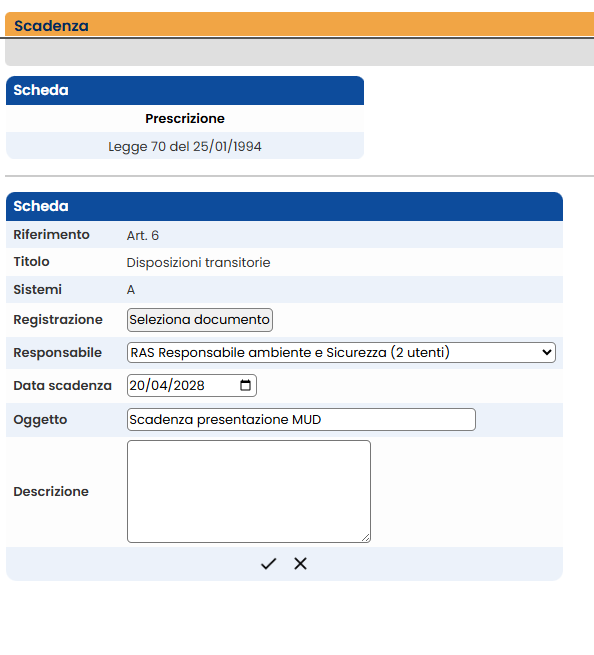This screenshot has width=594, height=655.
Task: Grab the Descrizione textarea resize handle
Action: click(366, 538)
